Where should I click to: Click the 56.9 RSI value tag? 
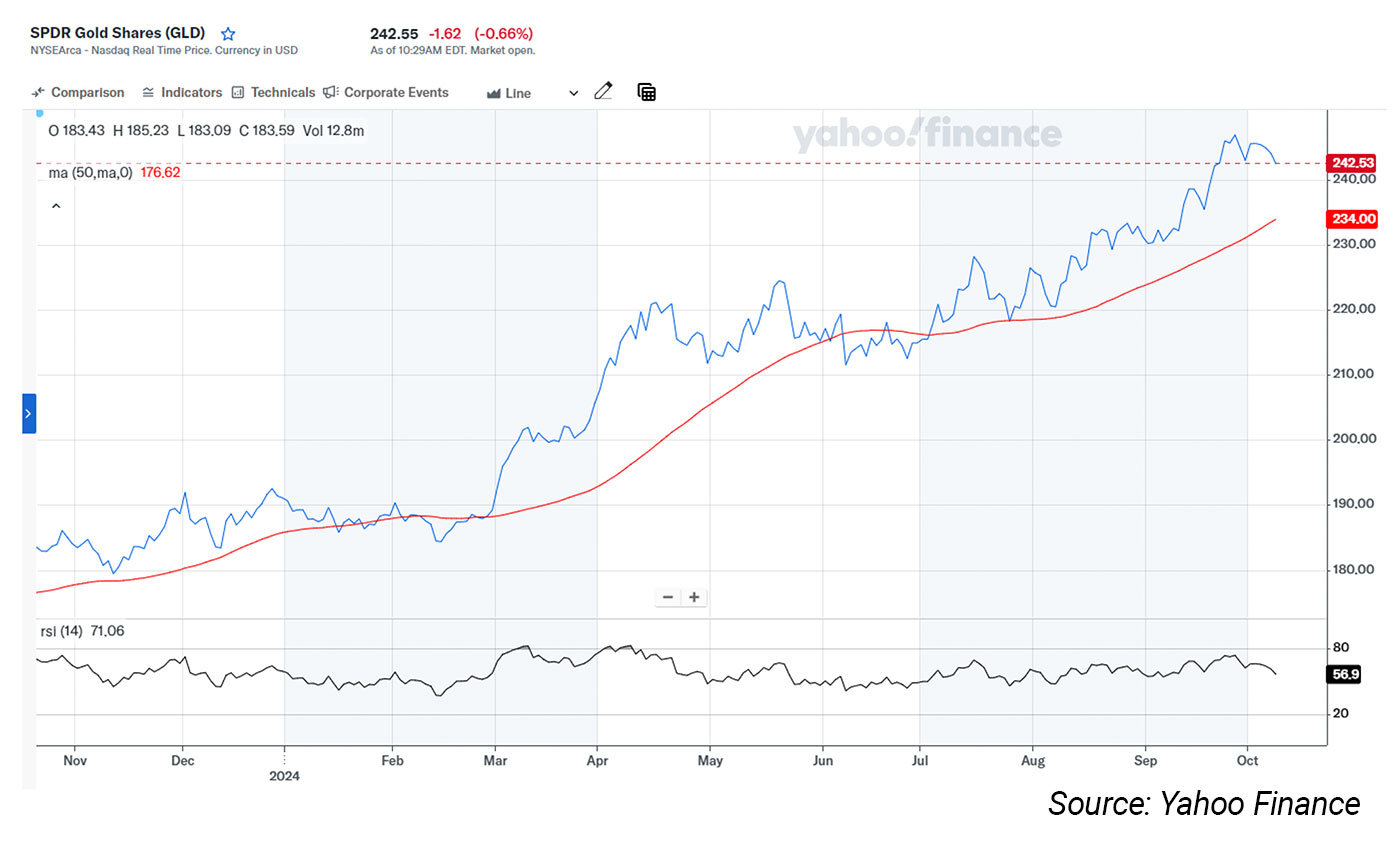[x=1345, y=675]
